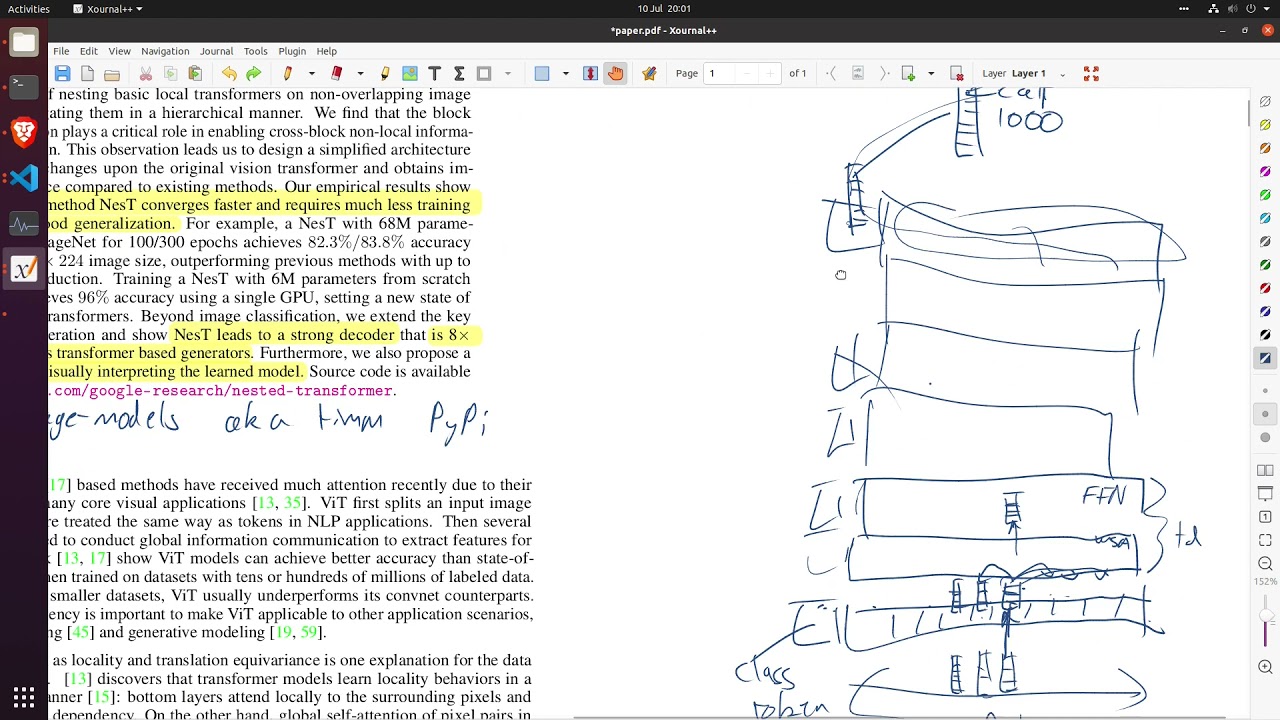Select the Text tool
The height and width of the screenshot is (720, 1280).
coord(435,73)
